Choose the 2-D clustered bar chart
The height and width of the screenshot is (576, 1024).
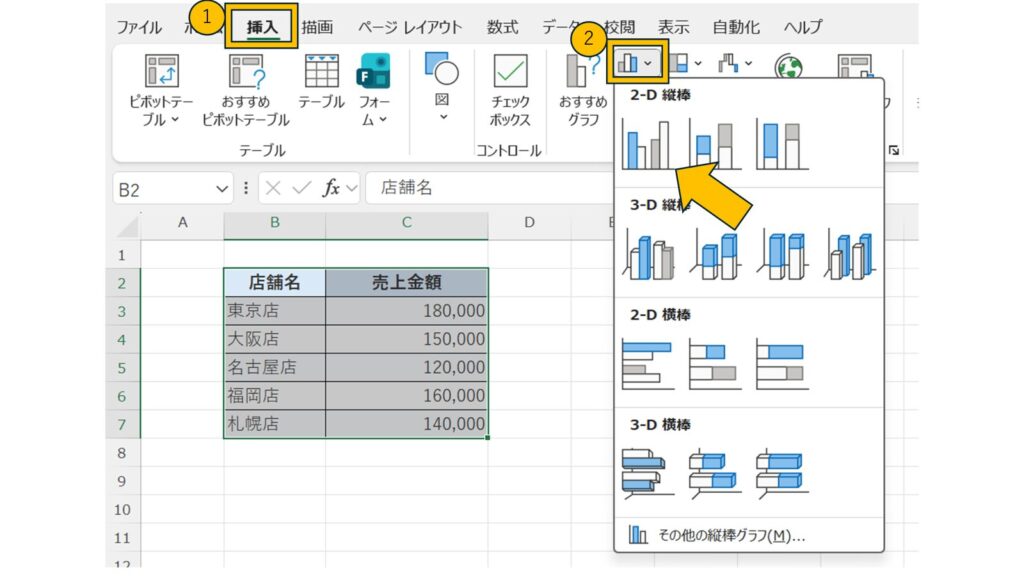(647, 363)
